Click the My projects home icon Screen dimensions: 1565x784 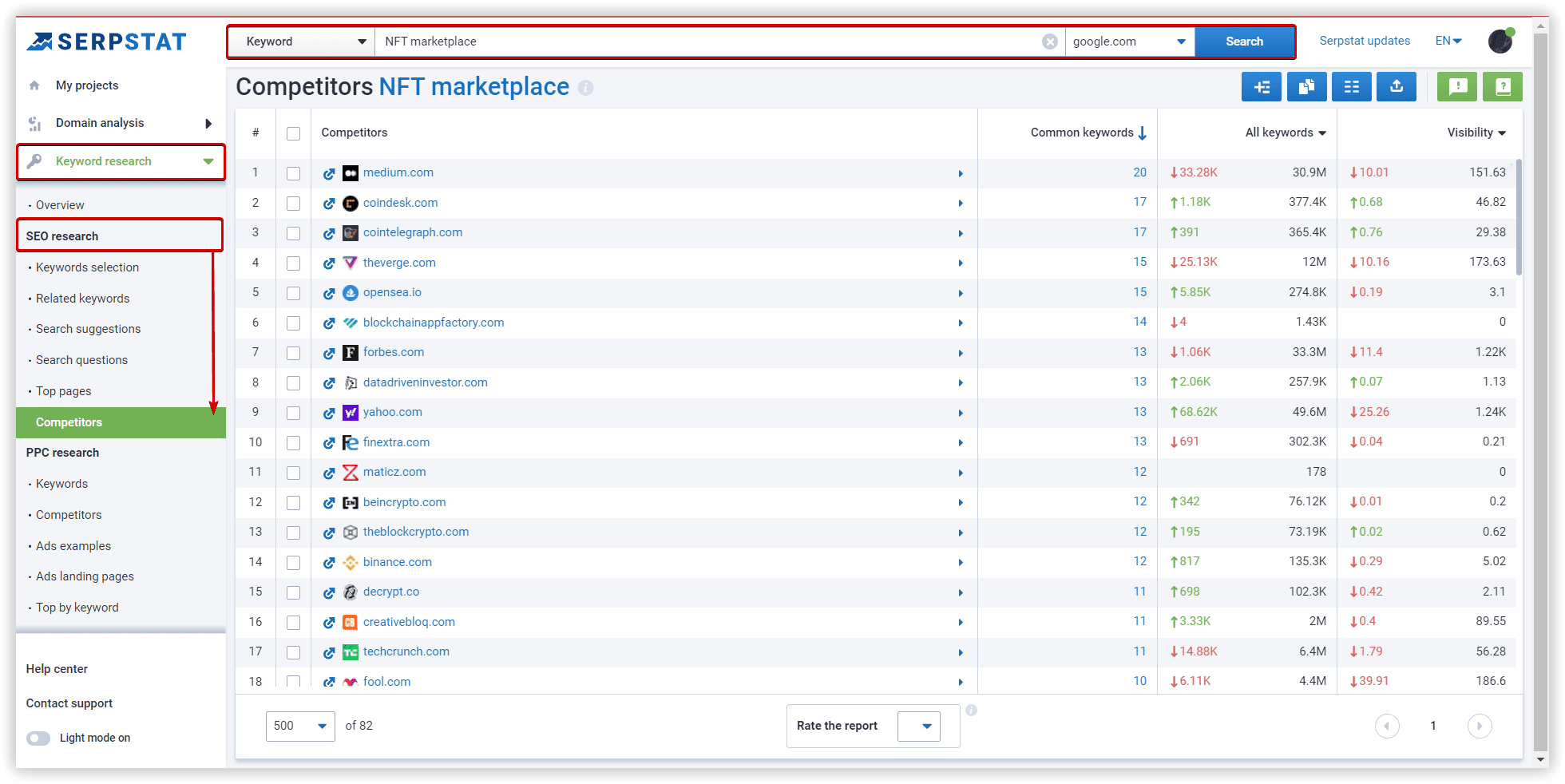[x=34, y=85]
